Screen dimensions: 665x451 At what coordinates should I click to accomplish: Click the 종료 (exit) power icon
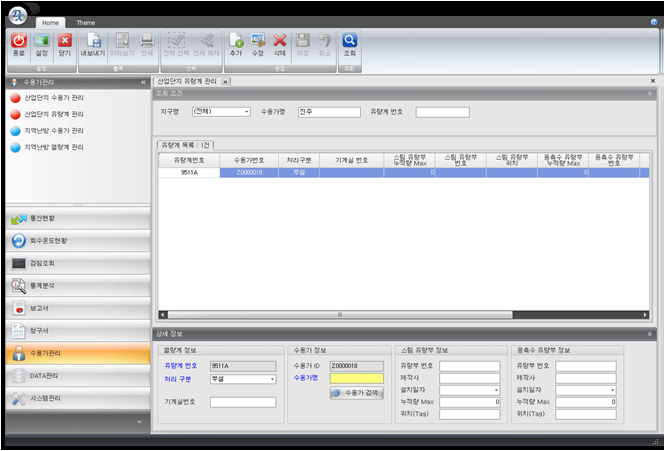tap(18, 42)
